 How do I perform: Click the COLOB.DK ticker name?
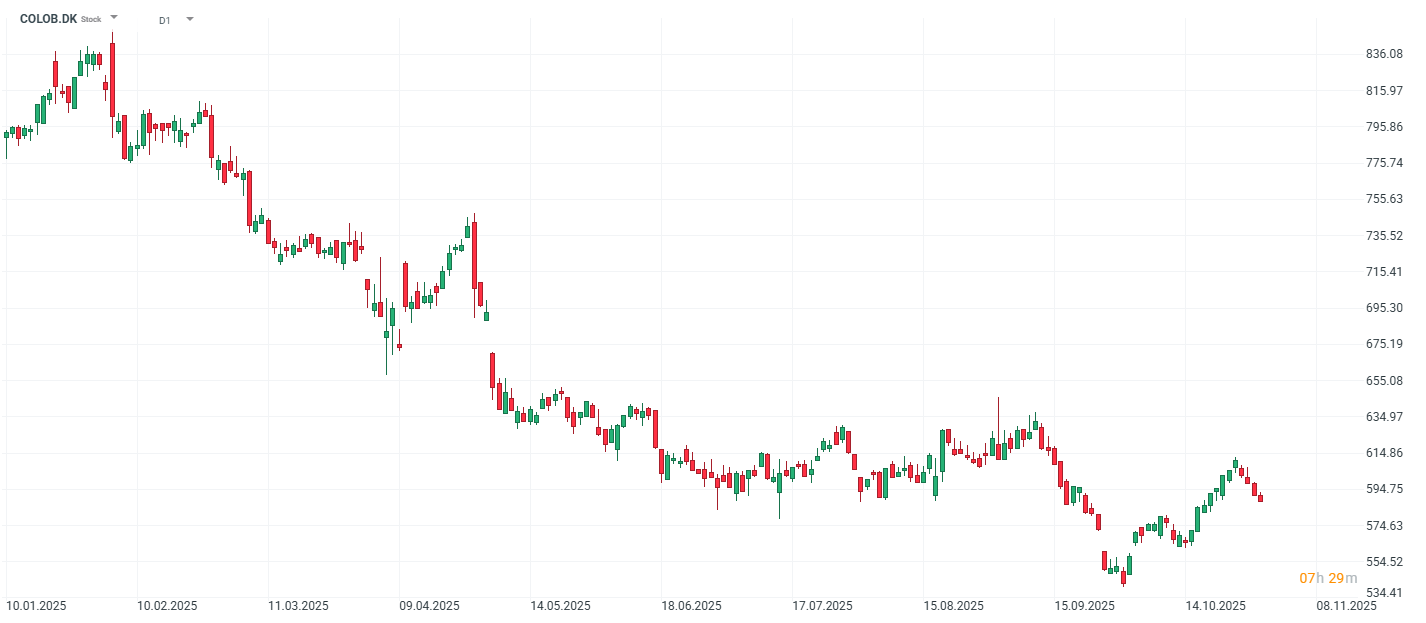coord(48,18)
